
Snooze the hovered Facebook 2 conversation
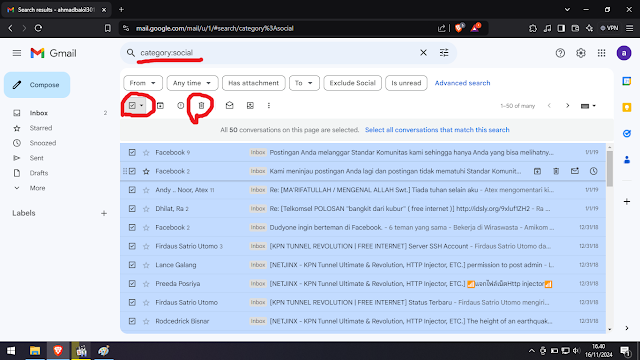tap(593, 171)
